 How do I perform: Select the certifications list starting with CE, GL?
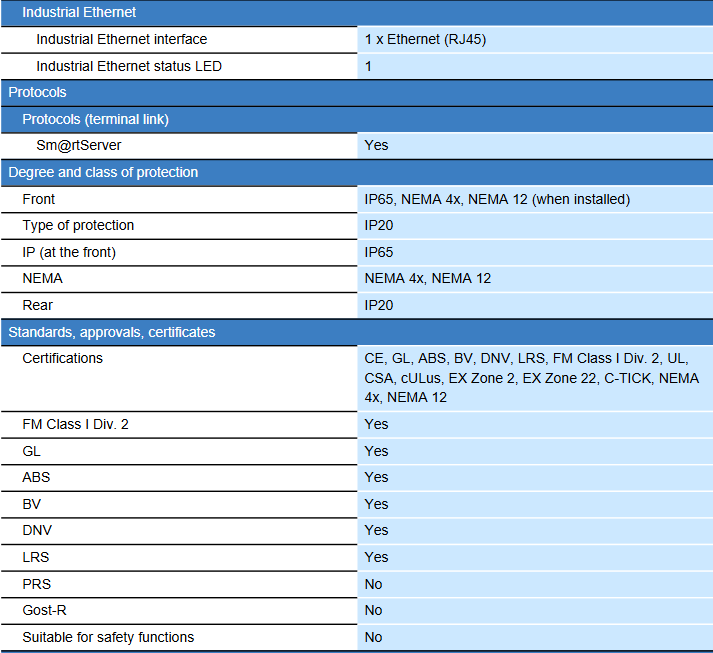click(x=532, y=378)
